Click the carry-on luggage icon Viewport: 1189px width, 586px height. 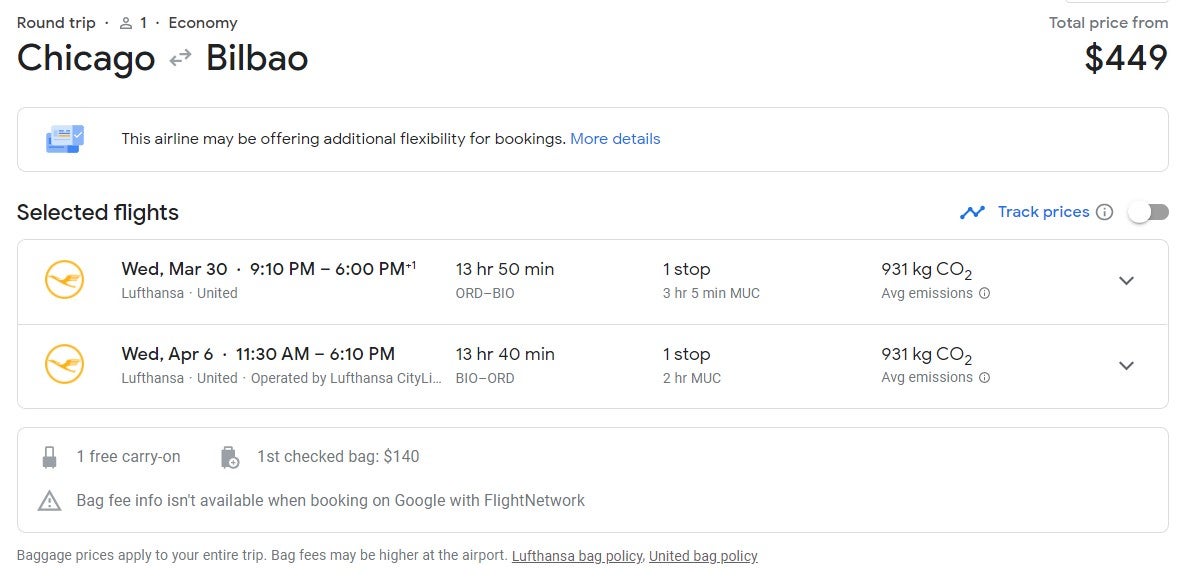click(49, 457)
